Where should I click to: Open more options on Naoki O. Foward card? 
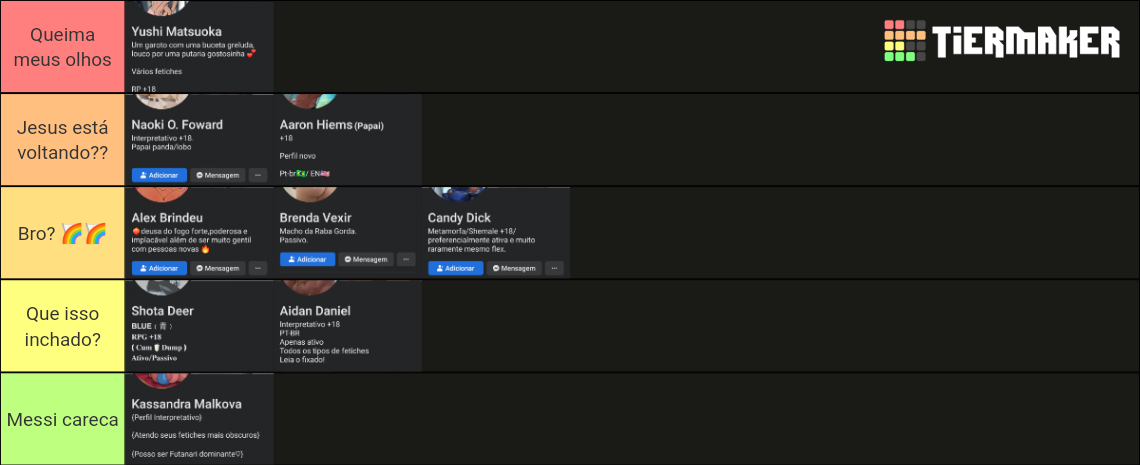tap(258, 175)
